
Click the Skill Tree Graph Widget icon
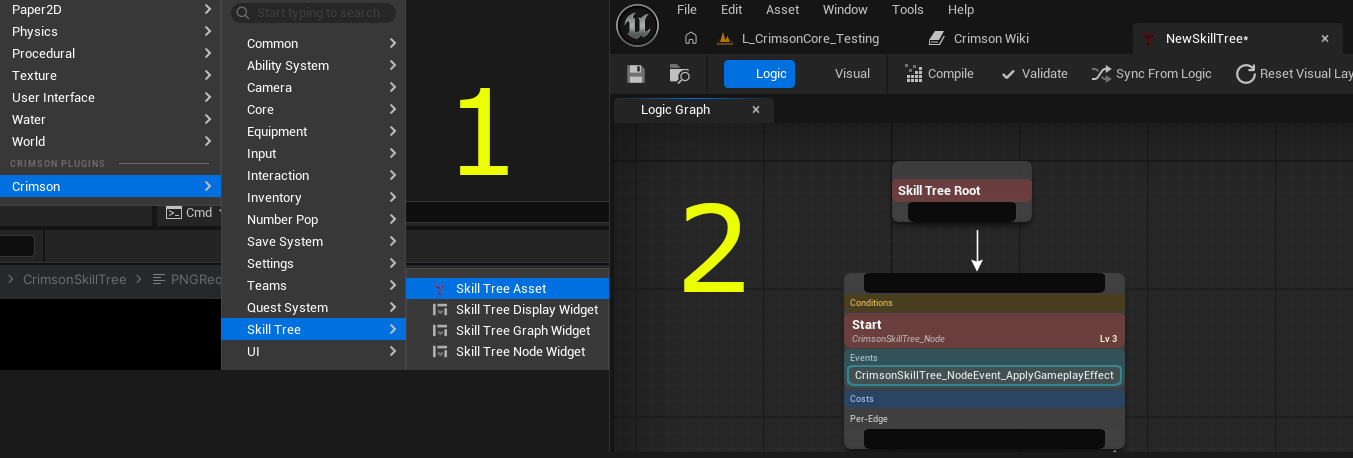[439, 331]
